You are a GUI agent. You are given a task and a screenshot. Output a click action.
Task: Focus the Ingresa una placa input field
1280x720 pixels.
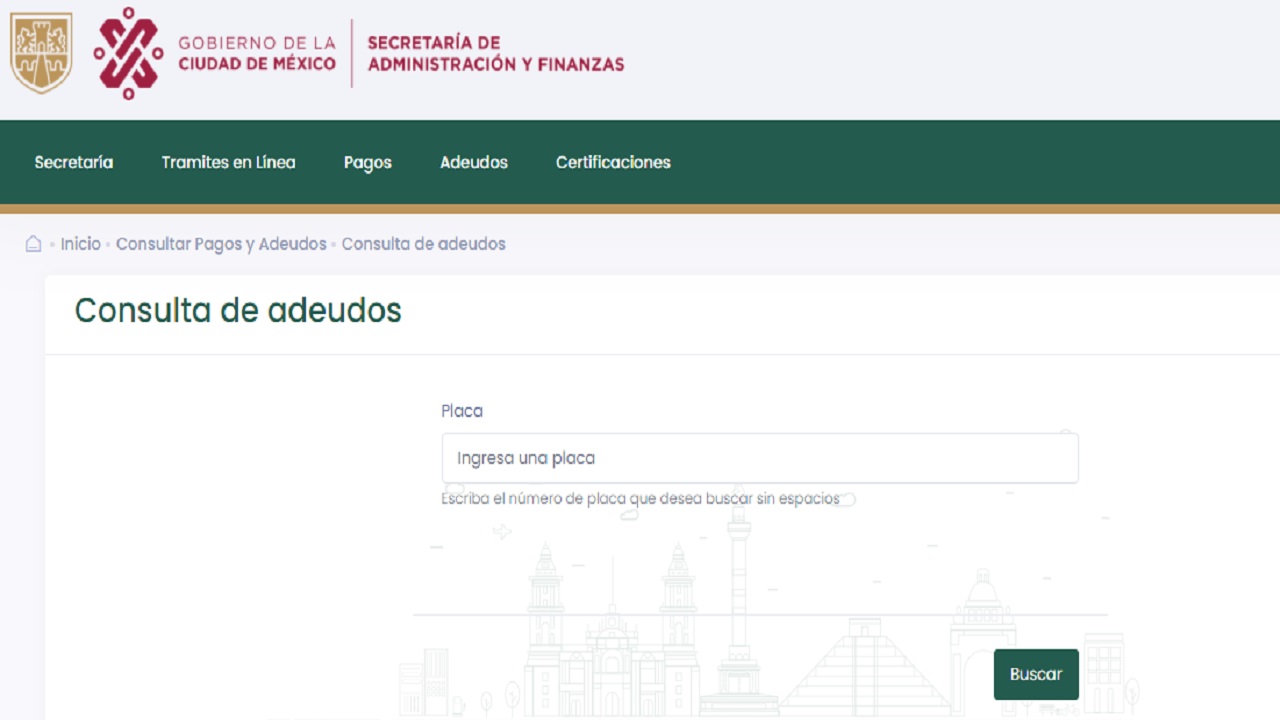pyautogui.click(x=759, y=458)
